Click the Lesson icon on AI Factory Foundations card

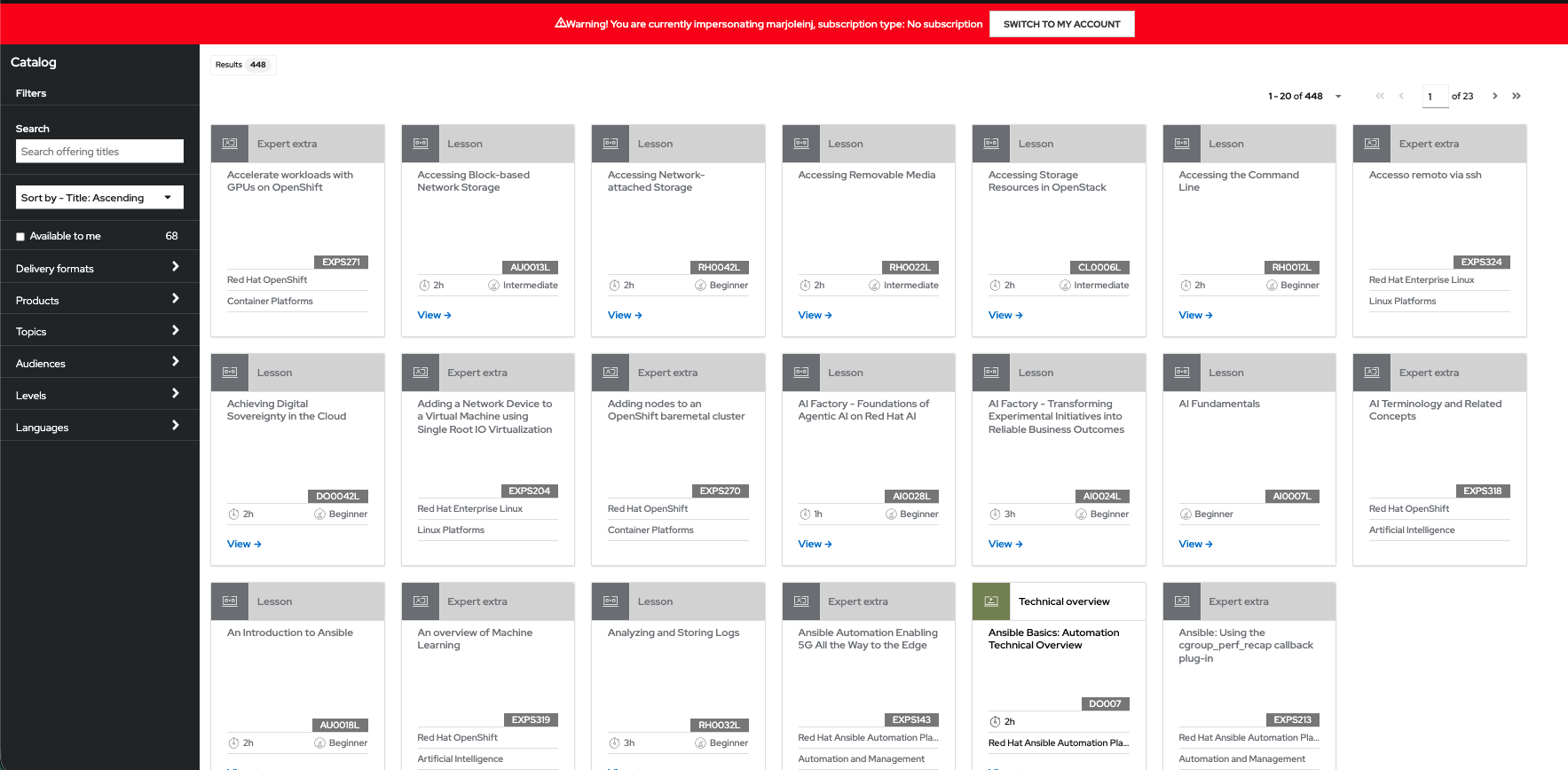tap(801, 373)
